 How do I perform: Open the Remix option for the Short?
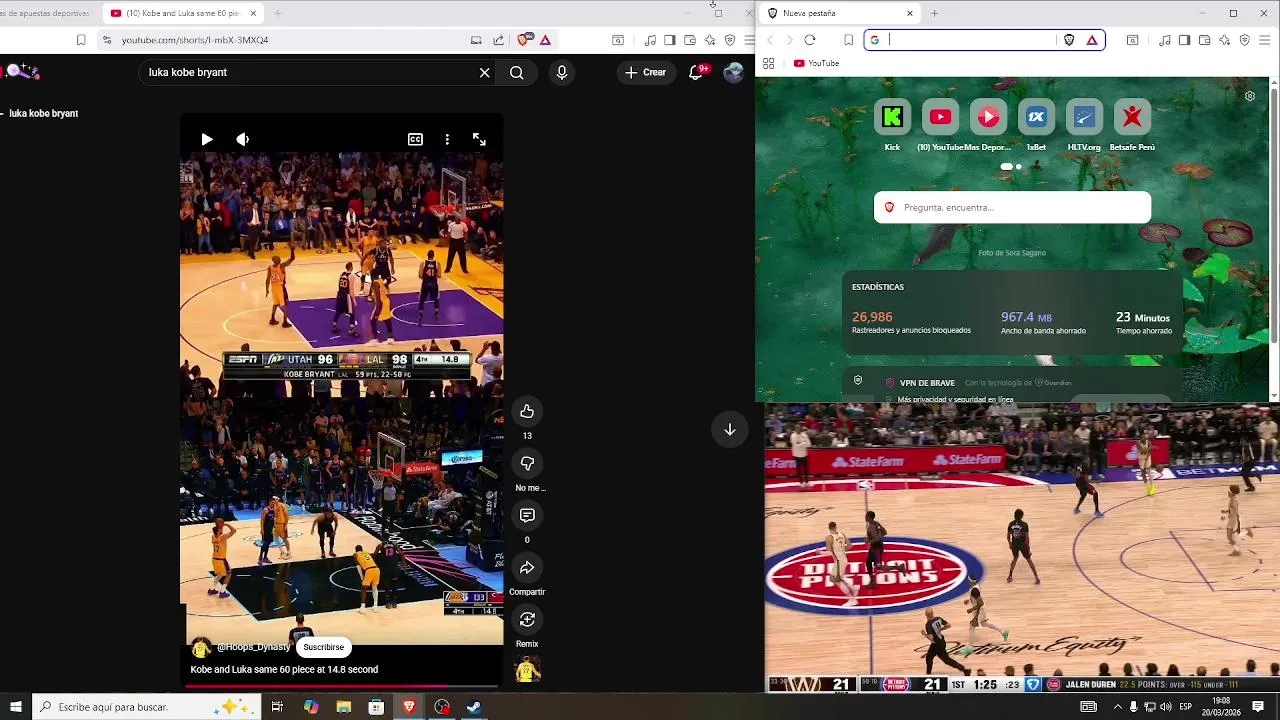point(527,619)
